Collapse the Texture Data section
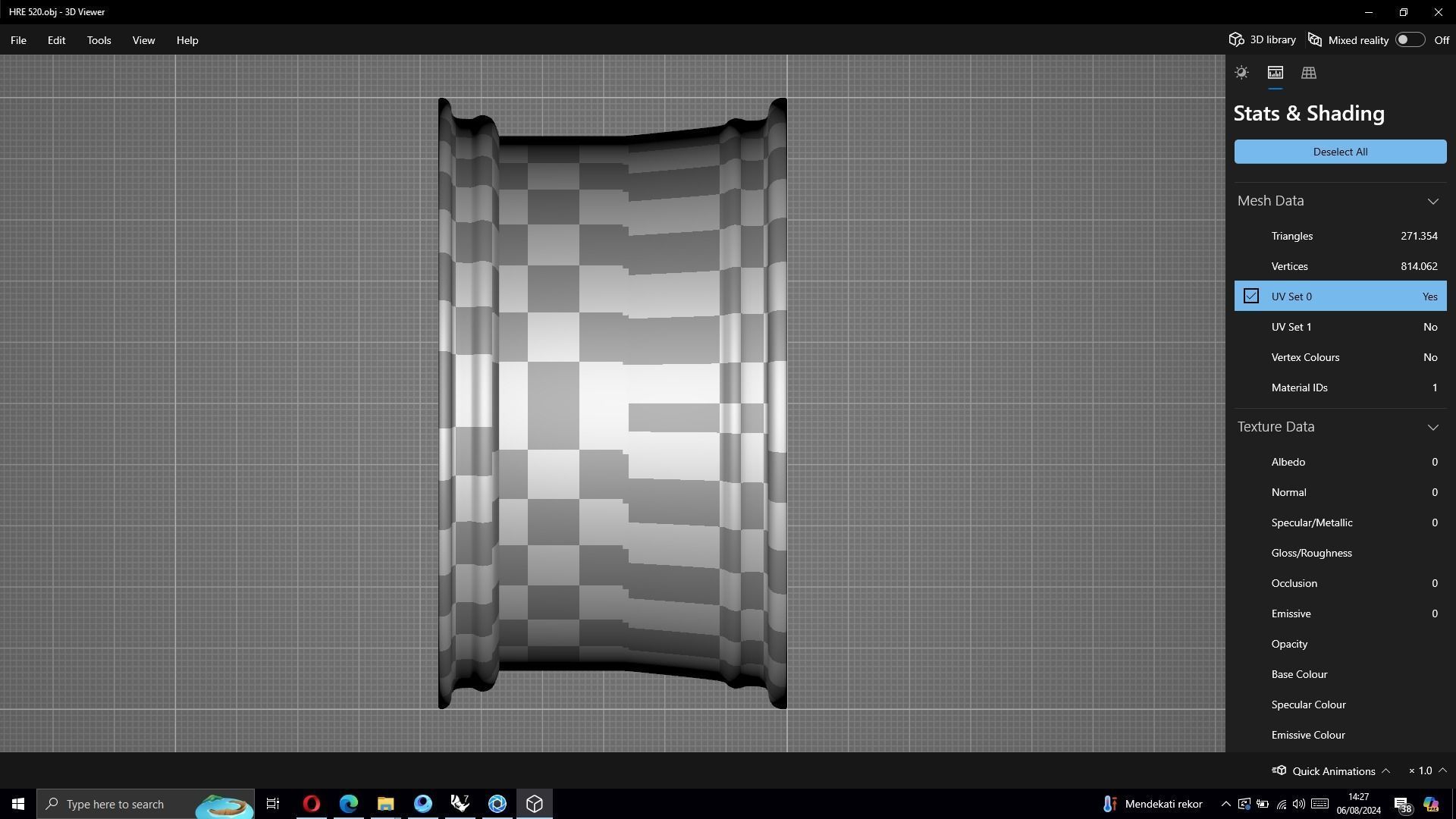This screenshot has height=819, width=1456. click(1432, 427)
